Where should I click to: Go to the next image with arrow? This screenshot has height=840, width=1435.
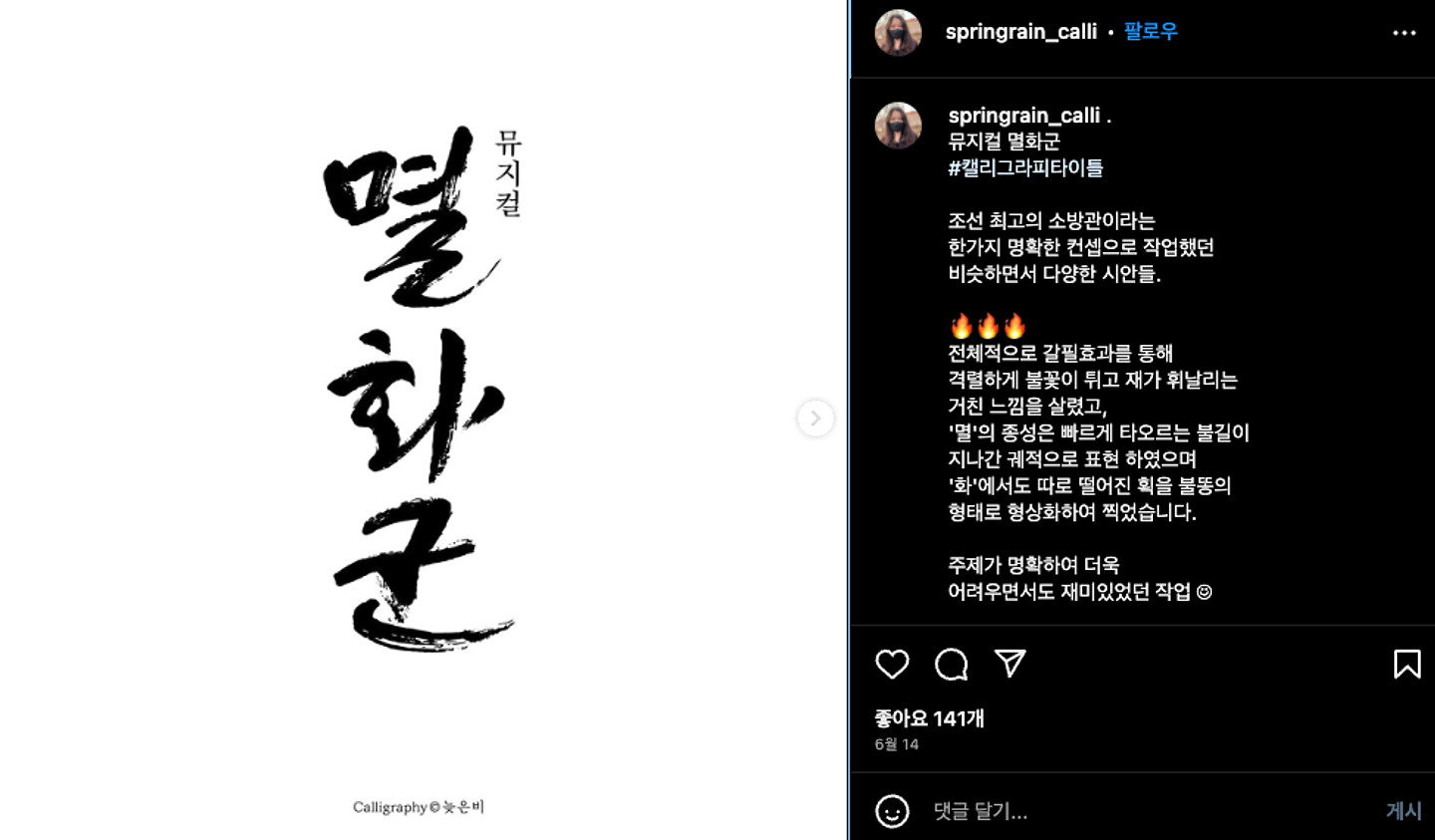[815, 419]
